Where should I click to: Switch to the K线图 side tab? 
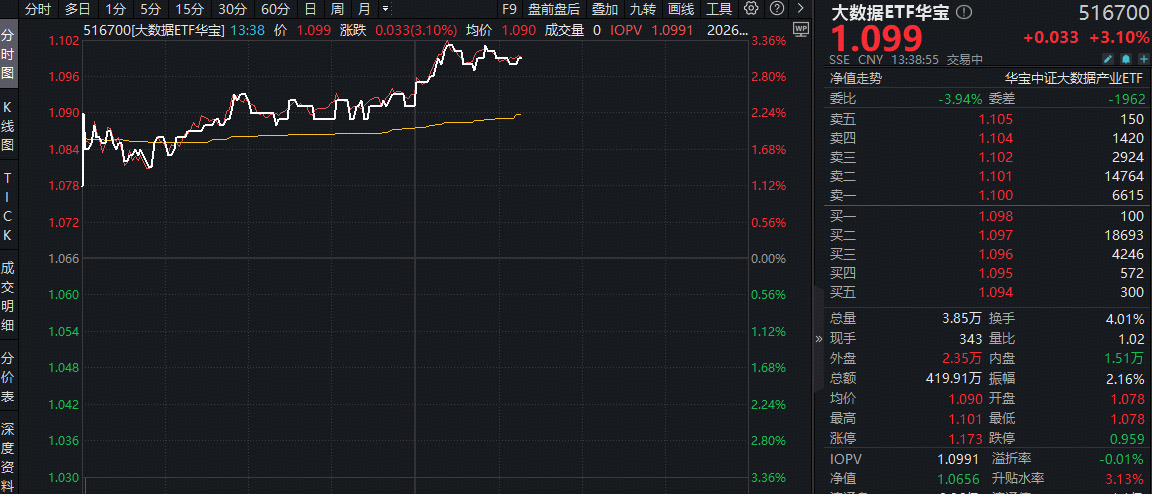pyautogui.click(x=8, y=127)
